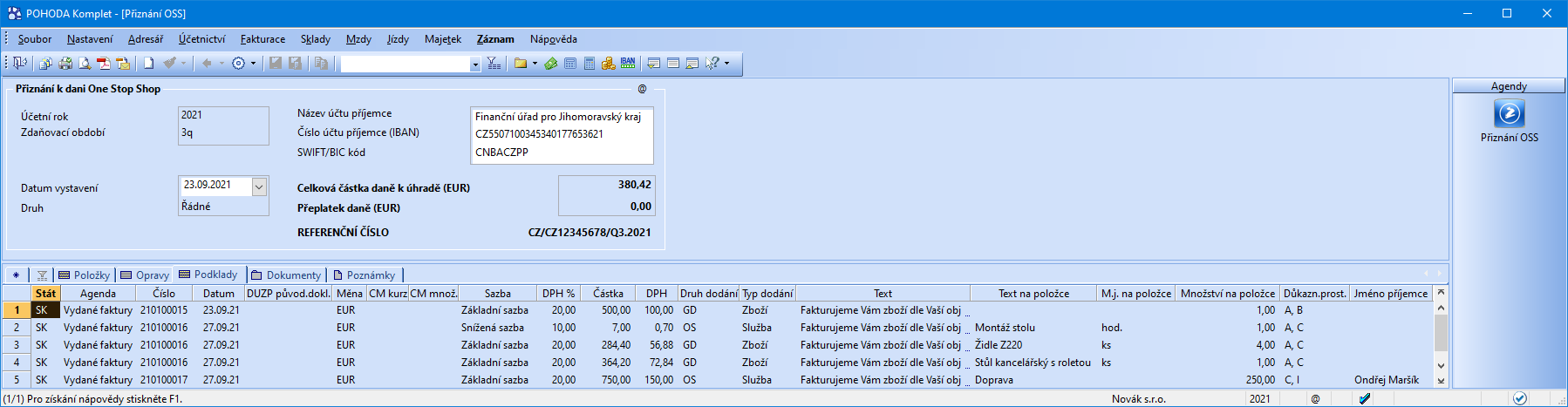Expand the folder icon dropdown arrow
Image resolution: width=1568 pixels, height=407 pixels.
[535, 63]
